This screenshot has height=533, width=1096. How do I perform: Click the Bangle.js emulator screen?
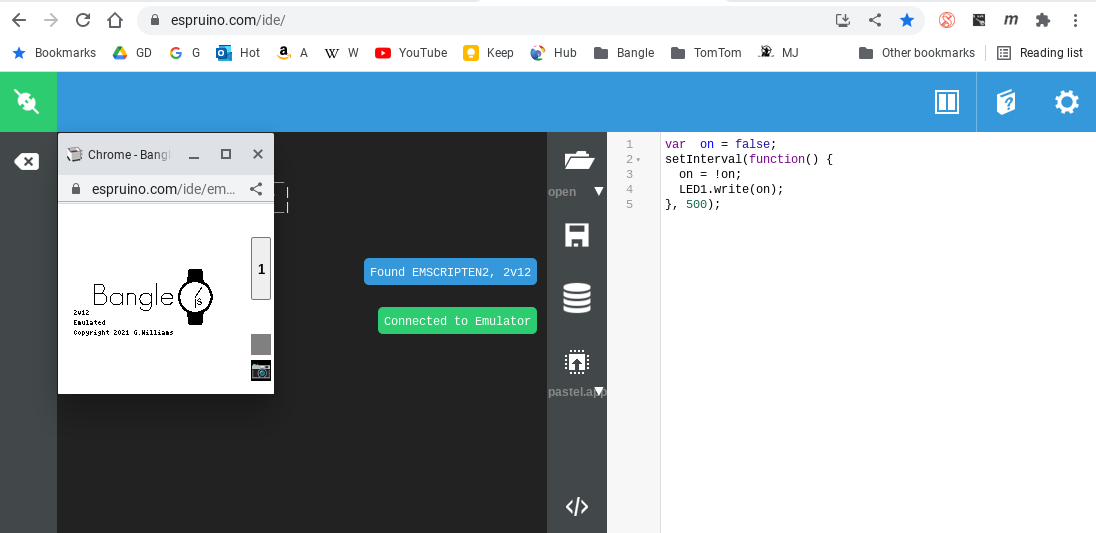pyautogui.click(x=152, y=298)
